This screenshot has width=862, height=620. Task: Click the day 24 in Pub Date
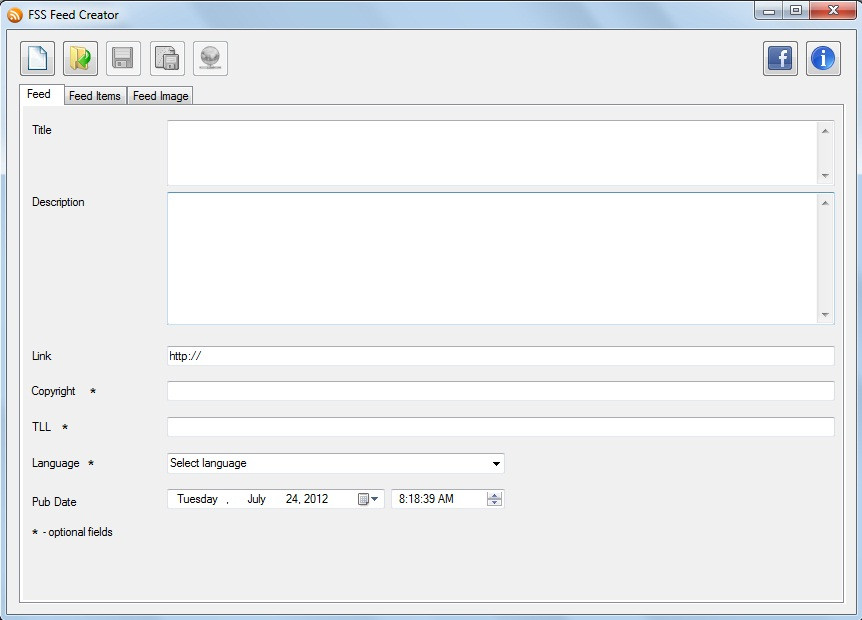[291, 499]
